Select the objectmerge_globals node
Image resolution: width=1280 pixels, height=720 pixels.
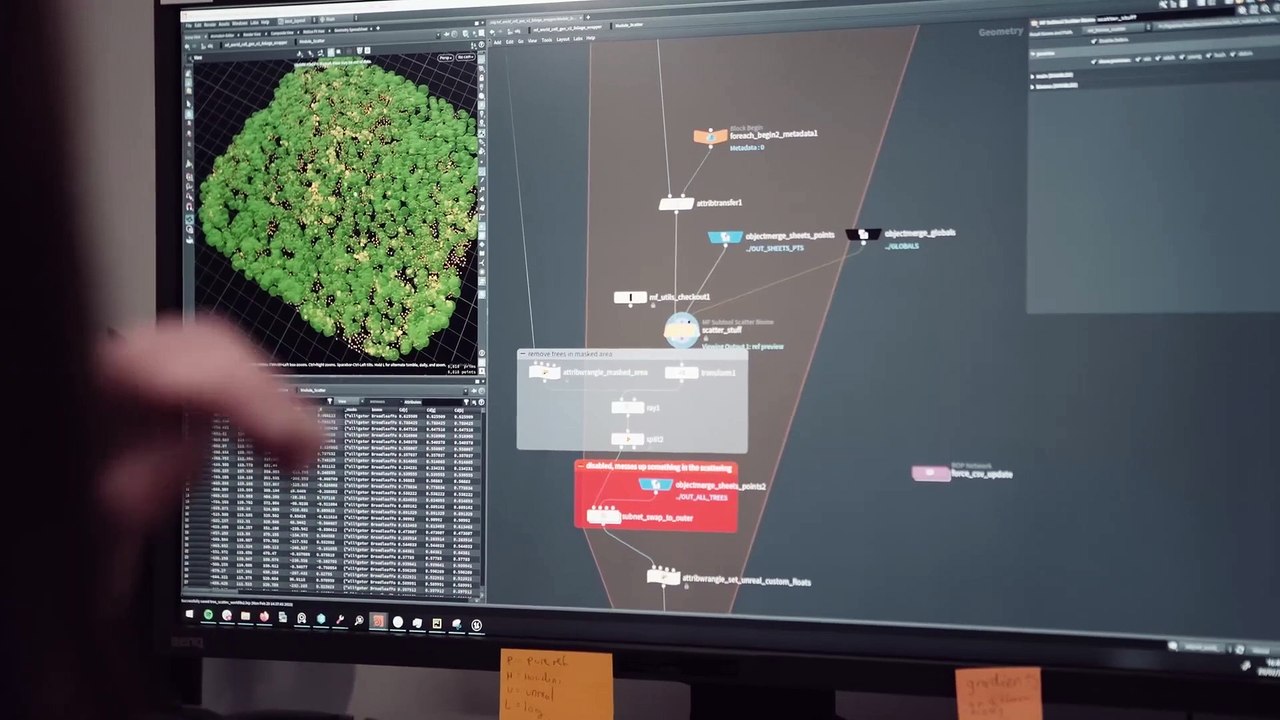click(863, 235)
